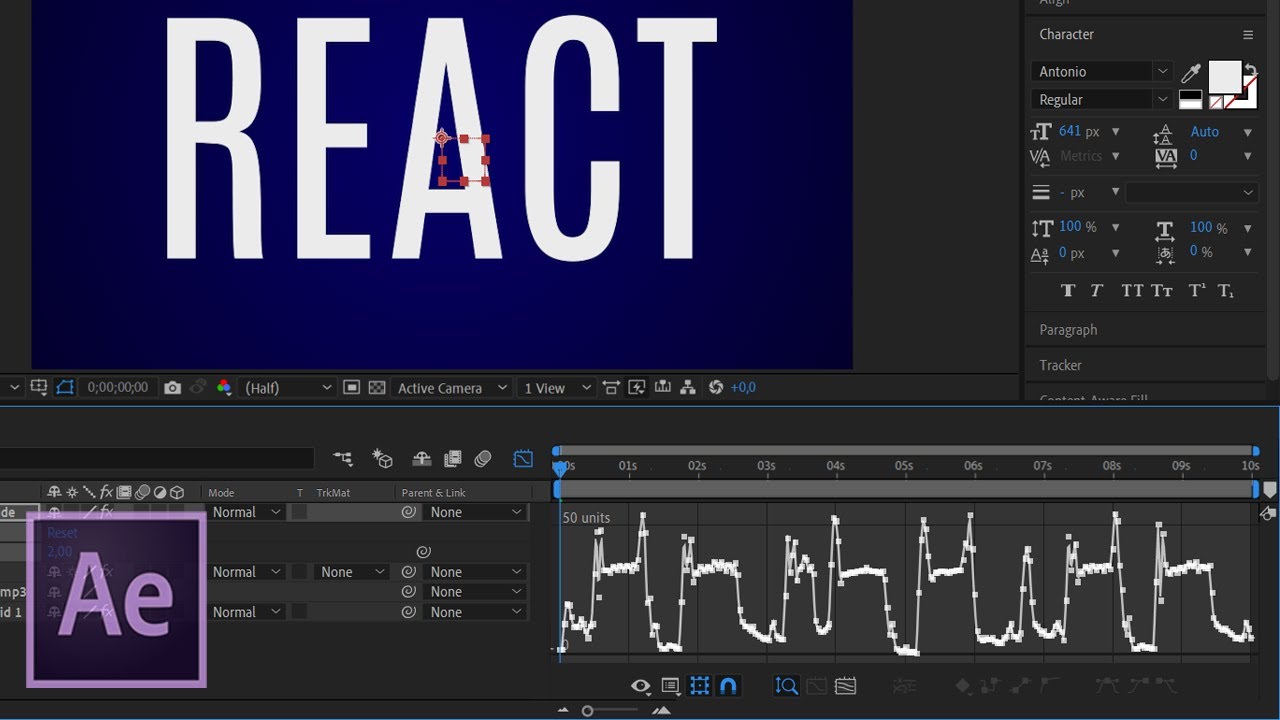
Task: Reset exposure in the viewer
Action: (715, 387)
